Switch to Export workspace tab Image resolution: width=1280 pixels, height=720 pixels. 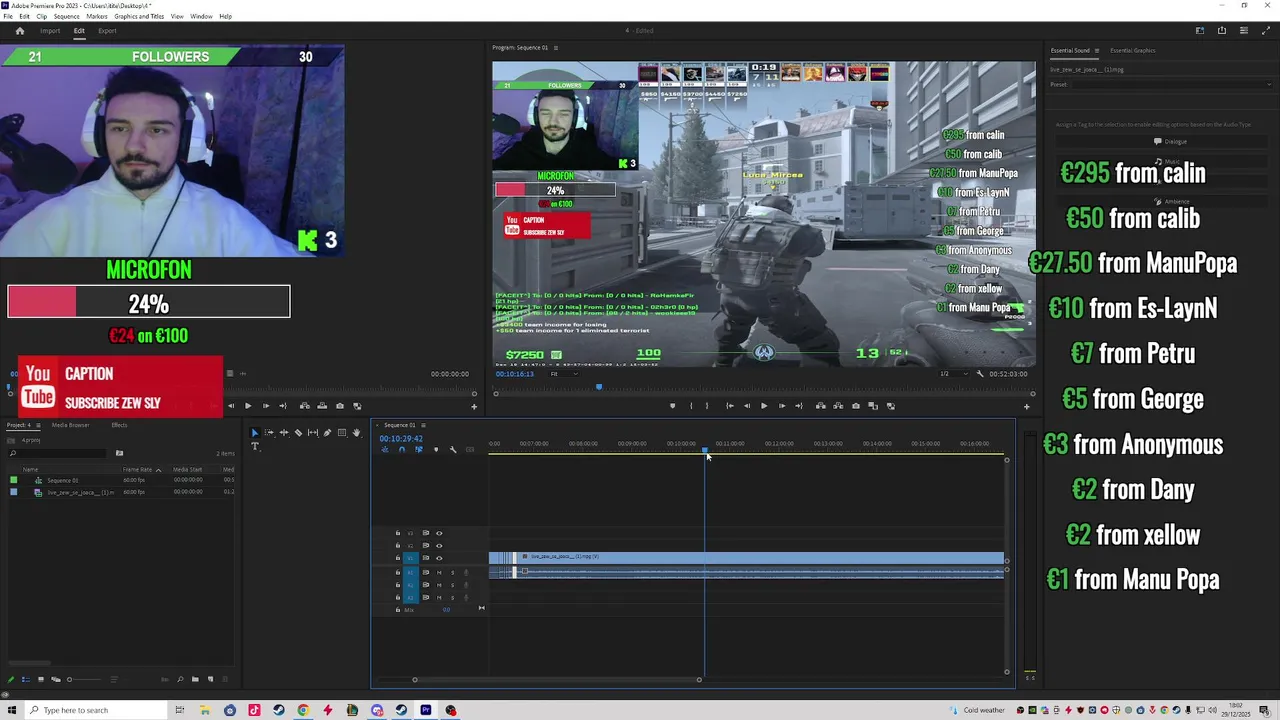click(107, 31)
